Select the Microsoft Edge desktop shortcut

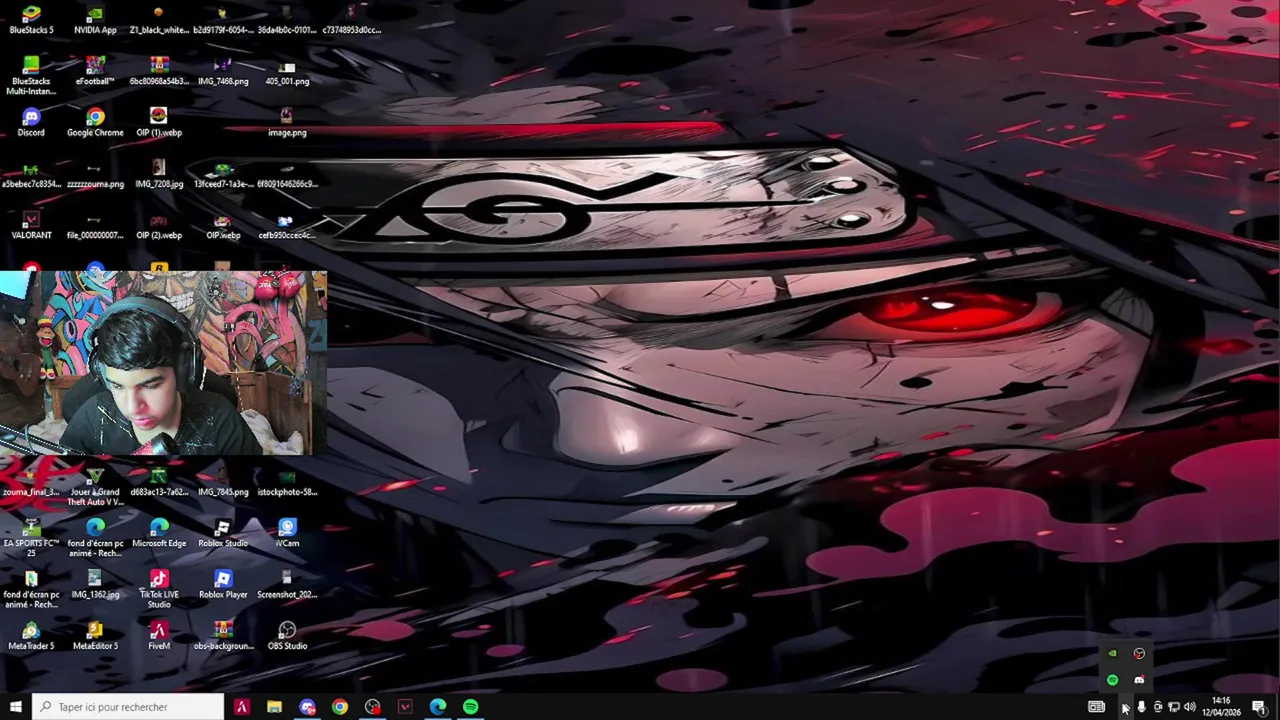coord(159,533)
